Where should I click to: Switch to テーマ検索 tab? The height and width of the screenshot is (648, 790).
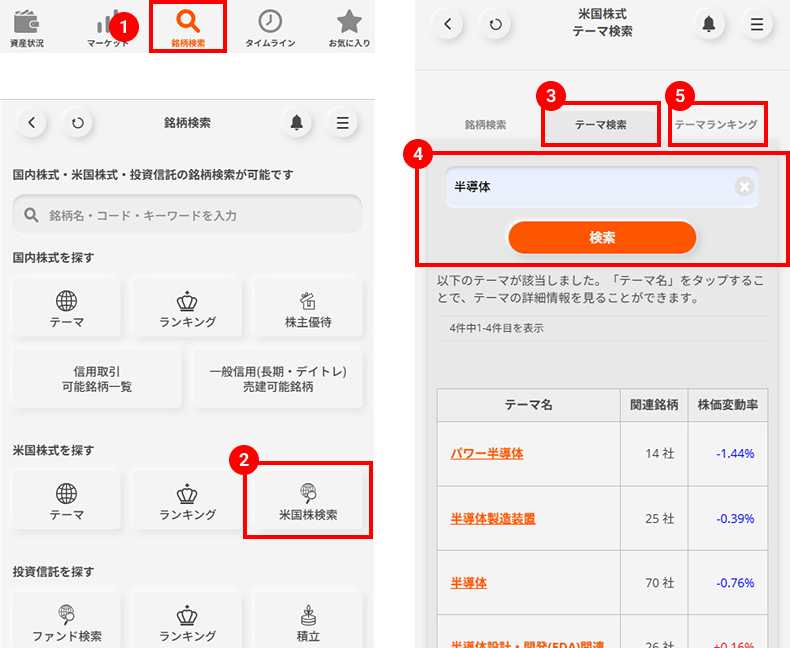pos(601,124)
